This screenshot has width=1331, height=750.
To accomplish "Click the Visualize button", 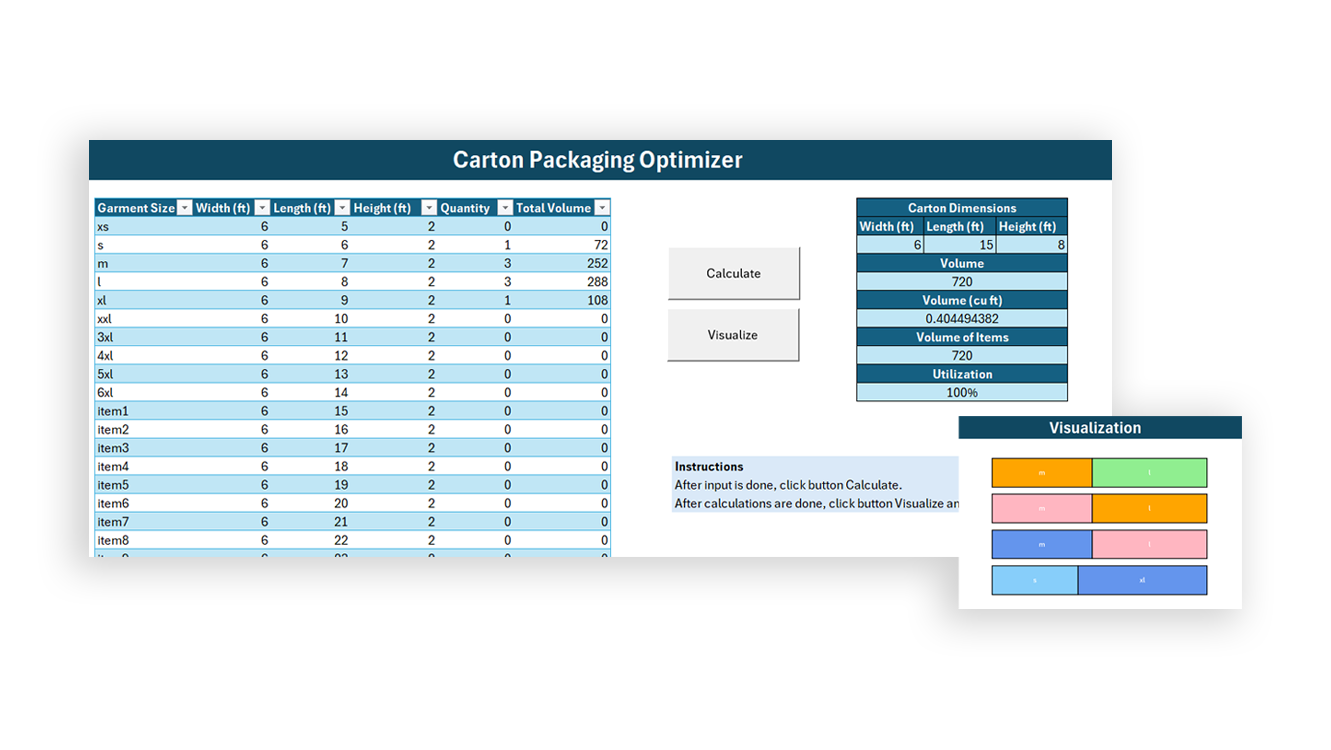I will pyautogui.click(x=733, y=335).
